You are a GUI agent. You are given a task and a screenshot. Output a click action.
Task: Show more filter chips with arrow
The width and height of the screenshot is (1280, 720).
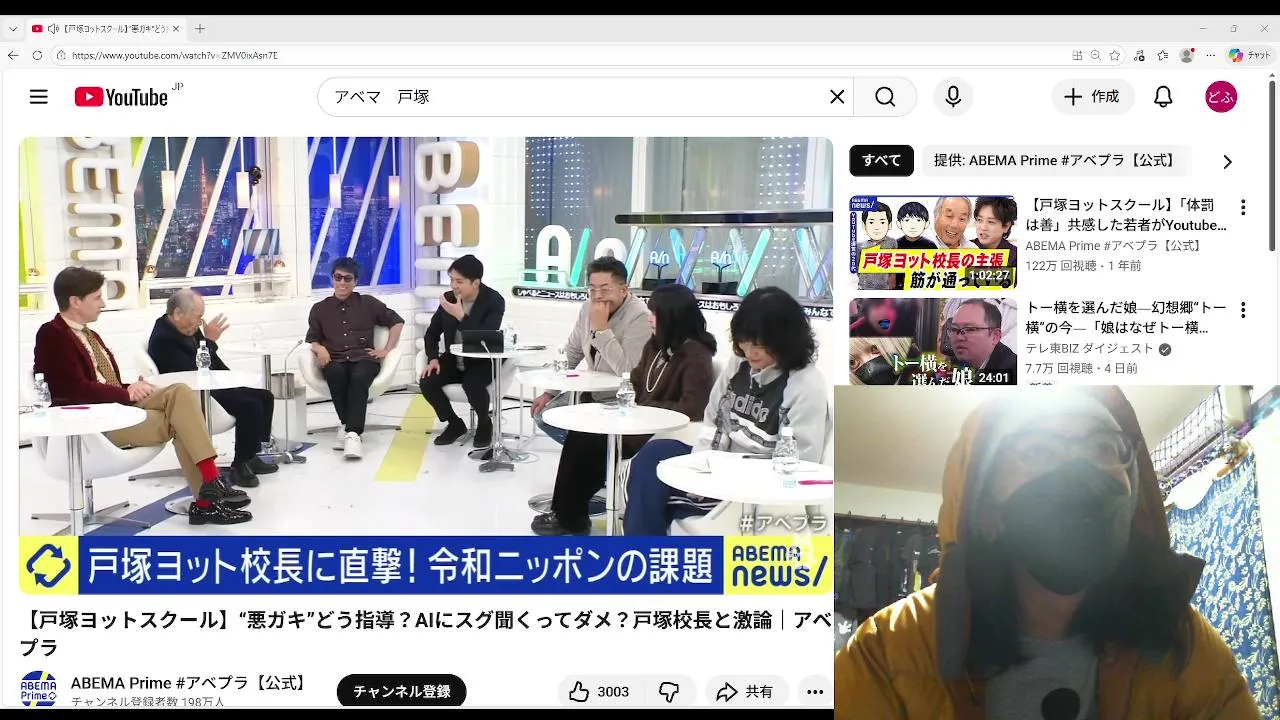(x=1227, y=161)
